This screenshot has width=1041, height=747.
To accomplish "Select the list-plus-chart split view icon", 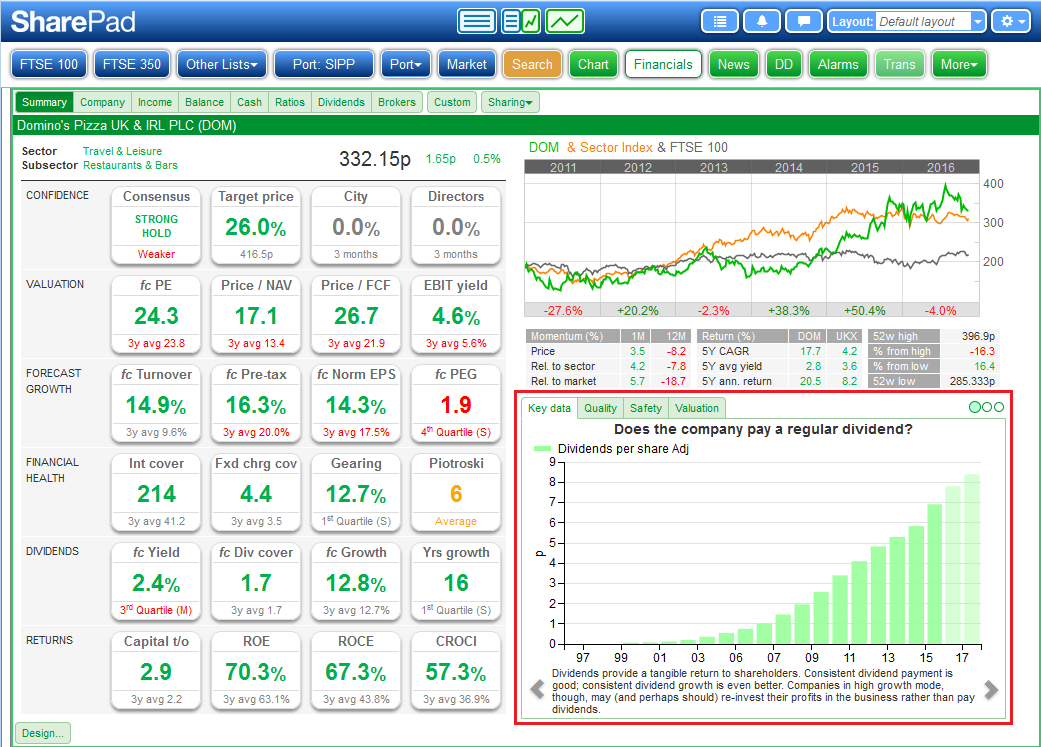I will click(x=521, y=21).
